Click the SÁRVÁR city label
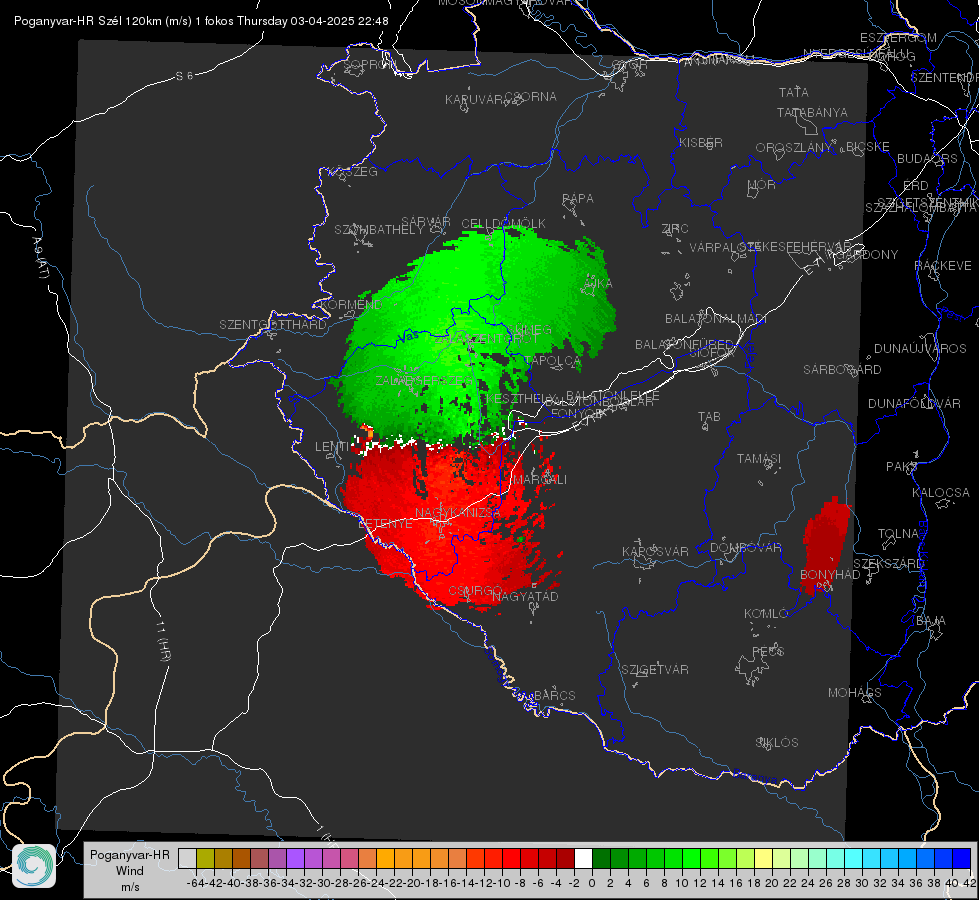 pos(426,222)
